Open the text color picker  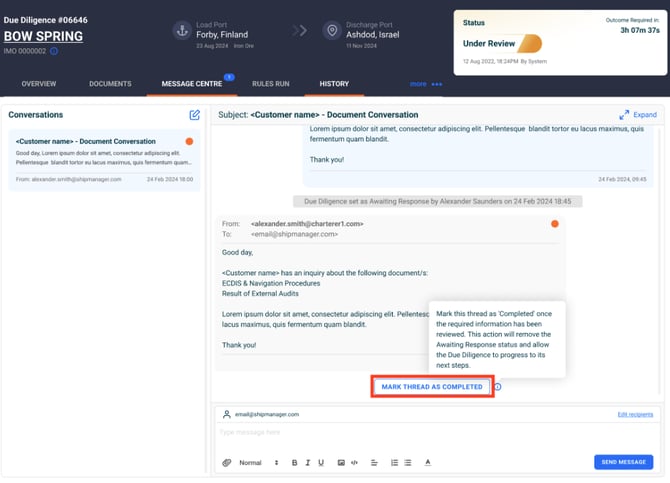[428, 463]
